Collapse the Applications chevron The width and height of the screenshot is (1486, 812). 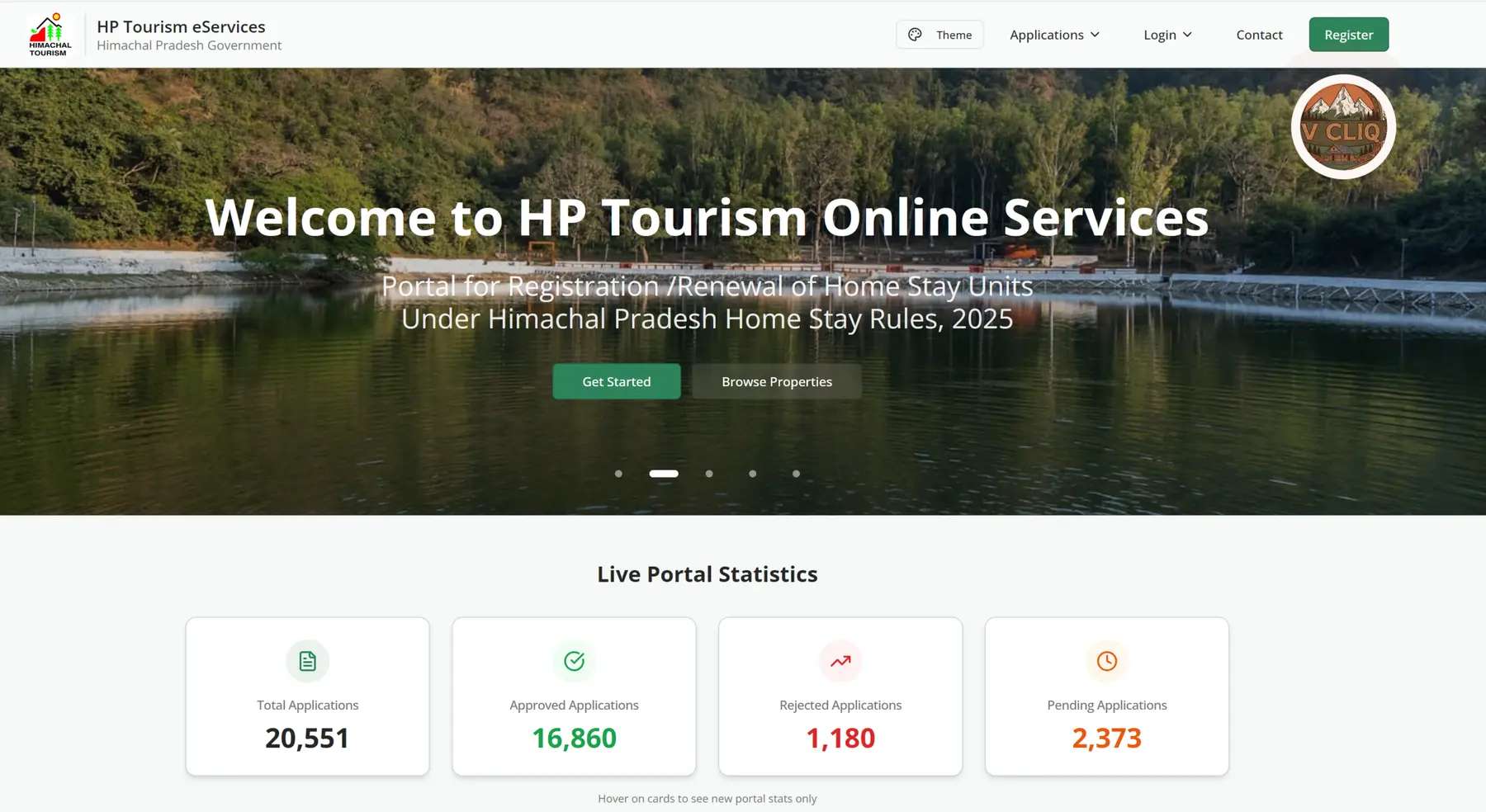1096,35
